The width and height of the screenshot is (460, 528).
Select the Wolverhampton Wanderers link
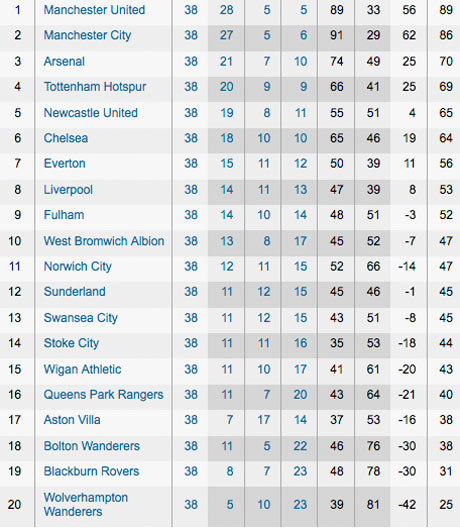86,504
